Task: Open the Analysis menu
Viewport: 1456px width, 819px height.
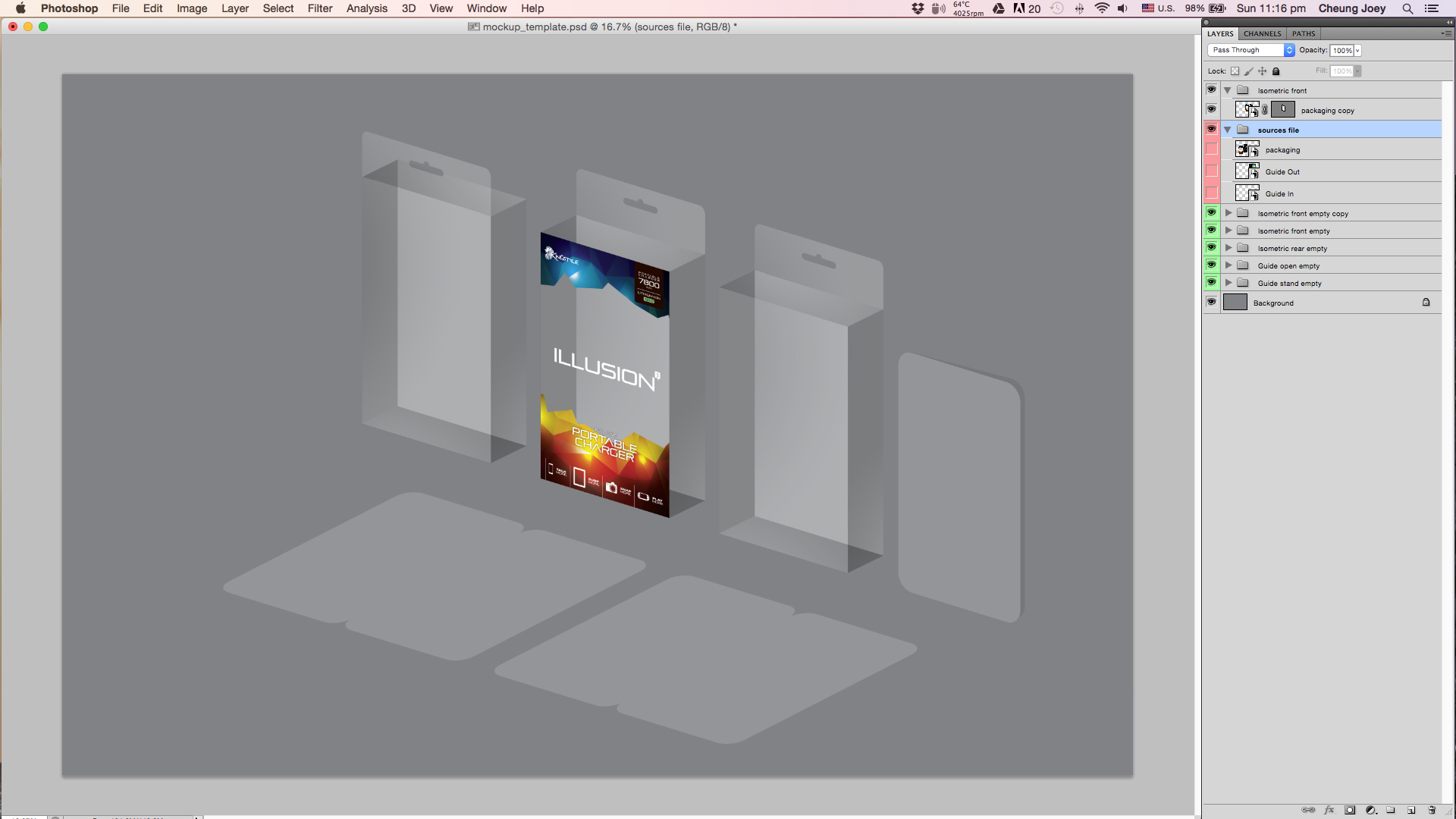Action: point(367,8)
